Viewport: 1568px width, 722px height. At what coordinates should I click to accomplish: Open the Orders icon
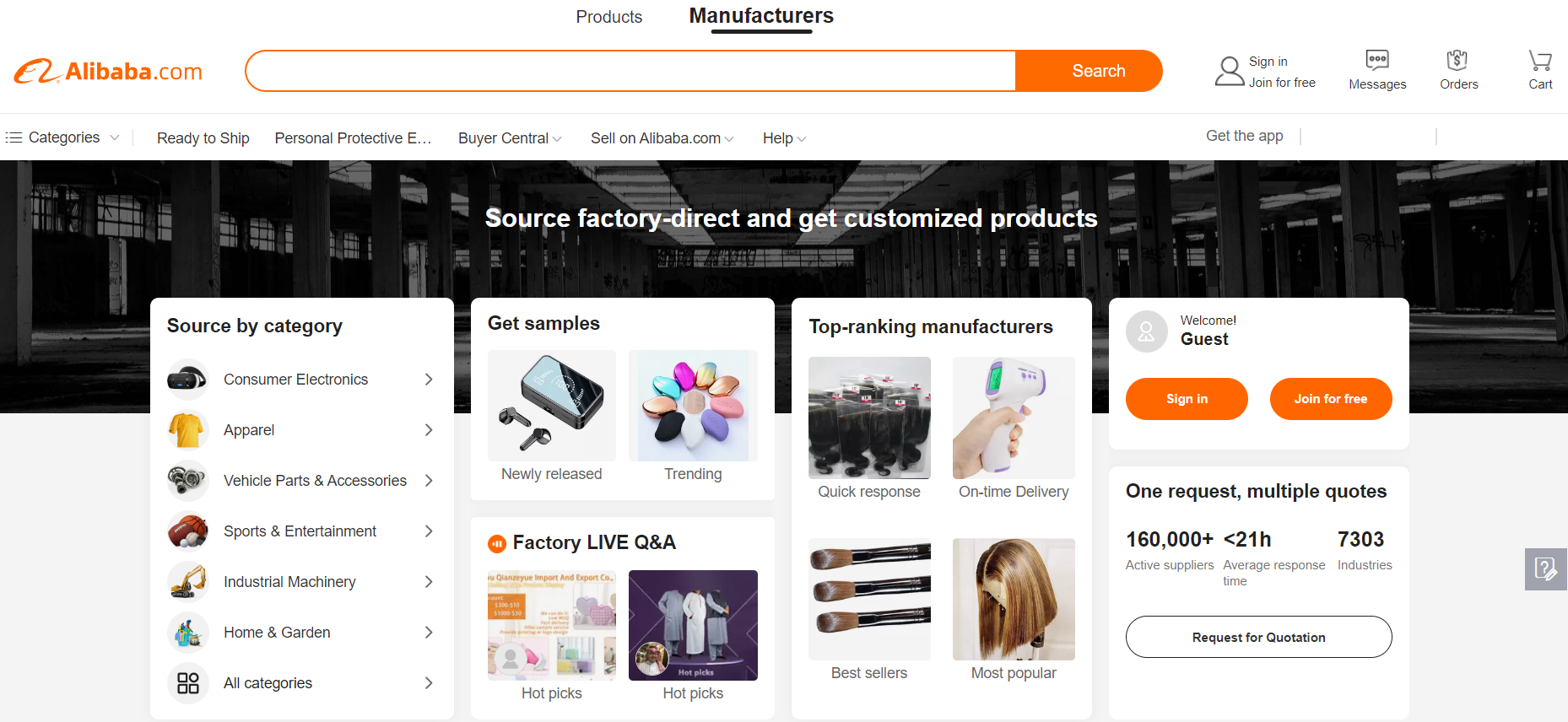(x=1457, y=60)
